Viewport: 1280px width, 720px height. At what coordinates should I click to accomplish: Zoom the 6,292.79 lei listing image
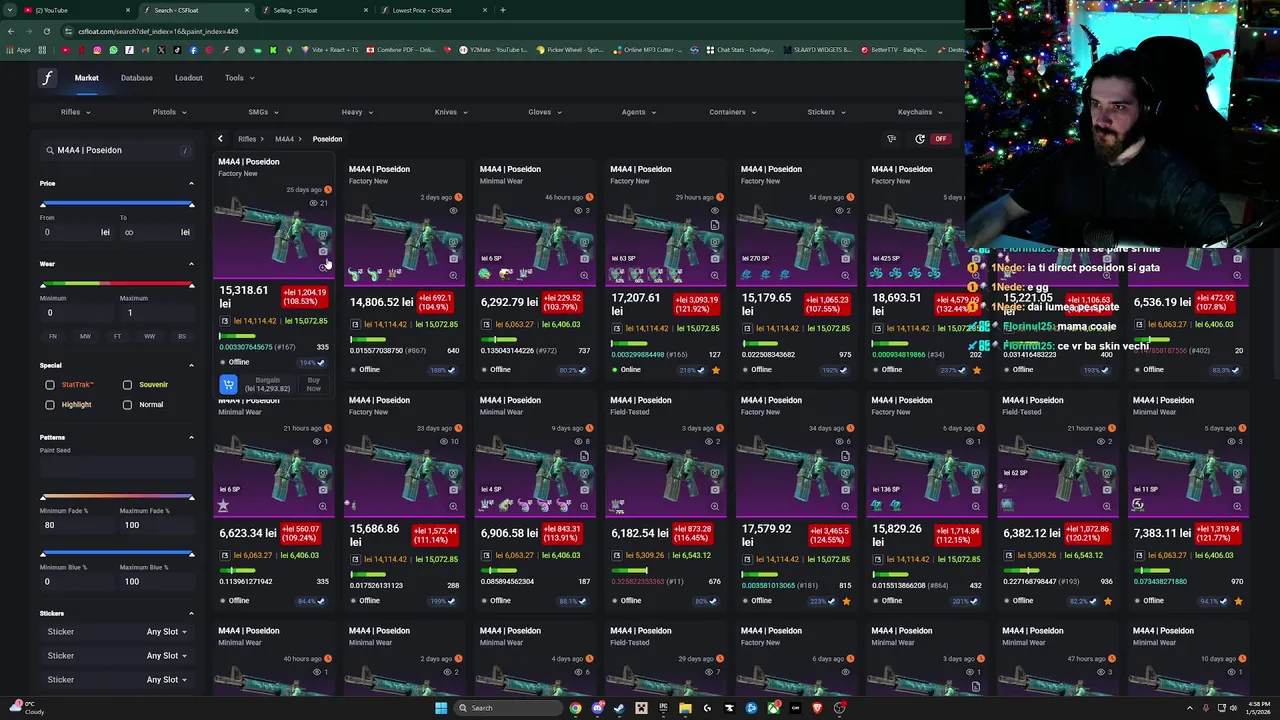point(584,275)
